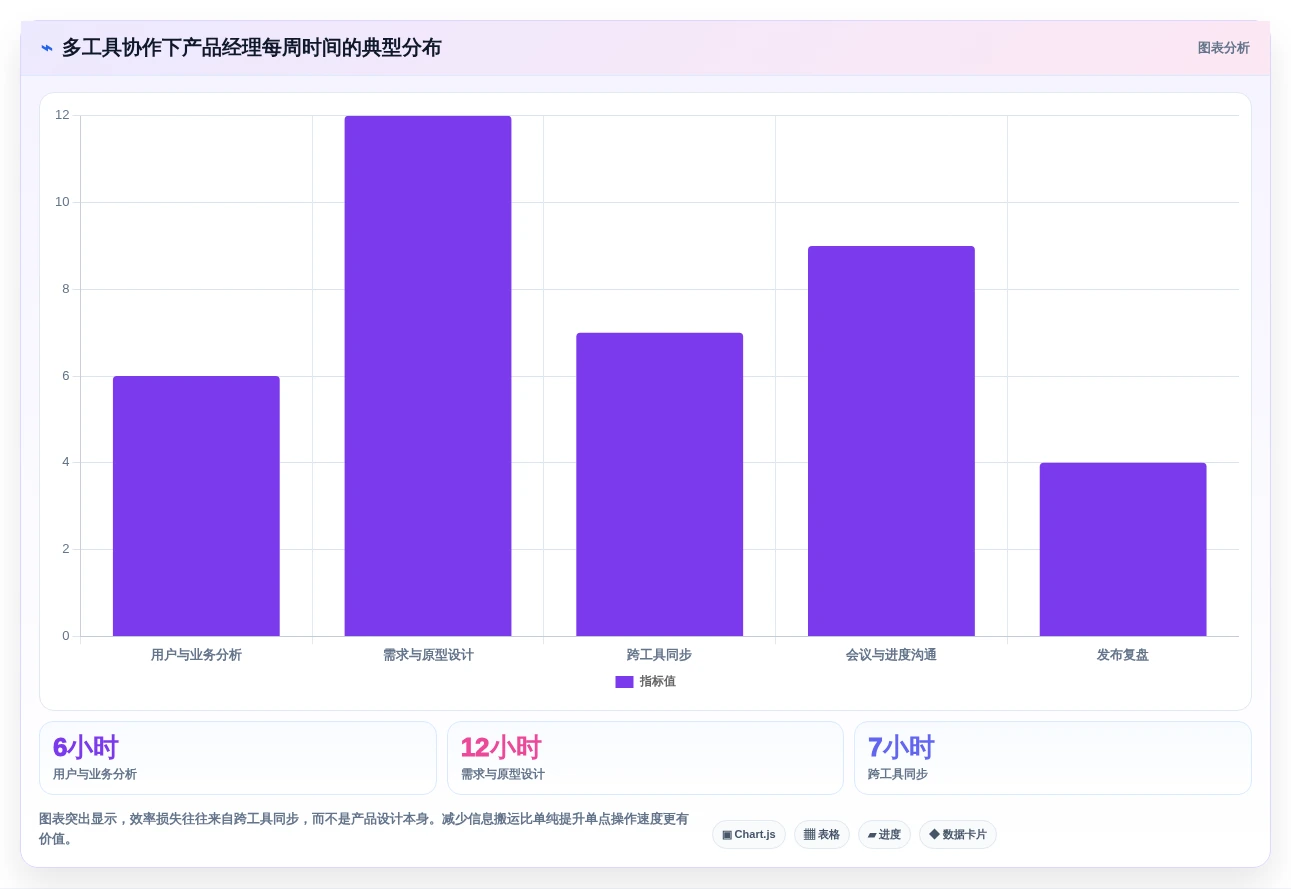Click the 指标值 legend label
Viewport: 1291px width, 889px height.
658,682
